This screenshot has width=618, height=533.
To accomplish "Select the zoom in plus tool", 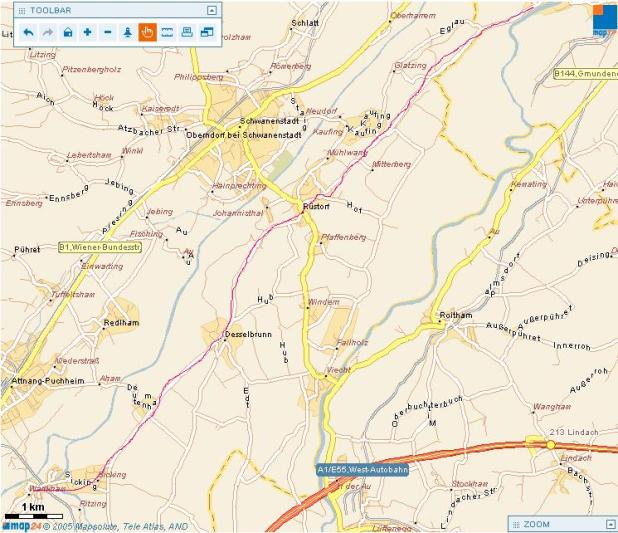I will [88, 32].
